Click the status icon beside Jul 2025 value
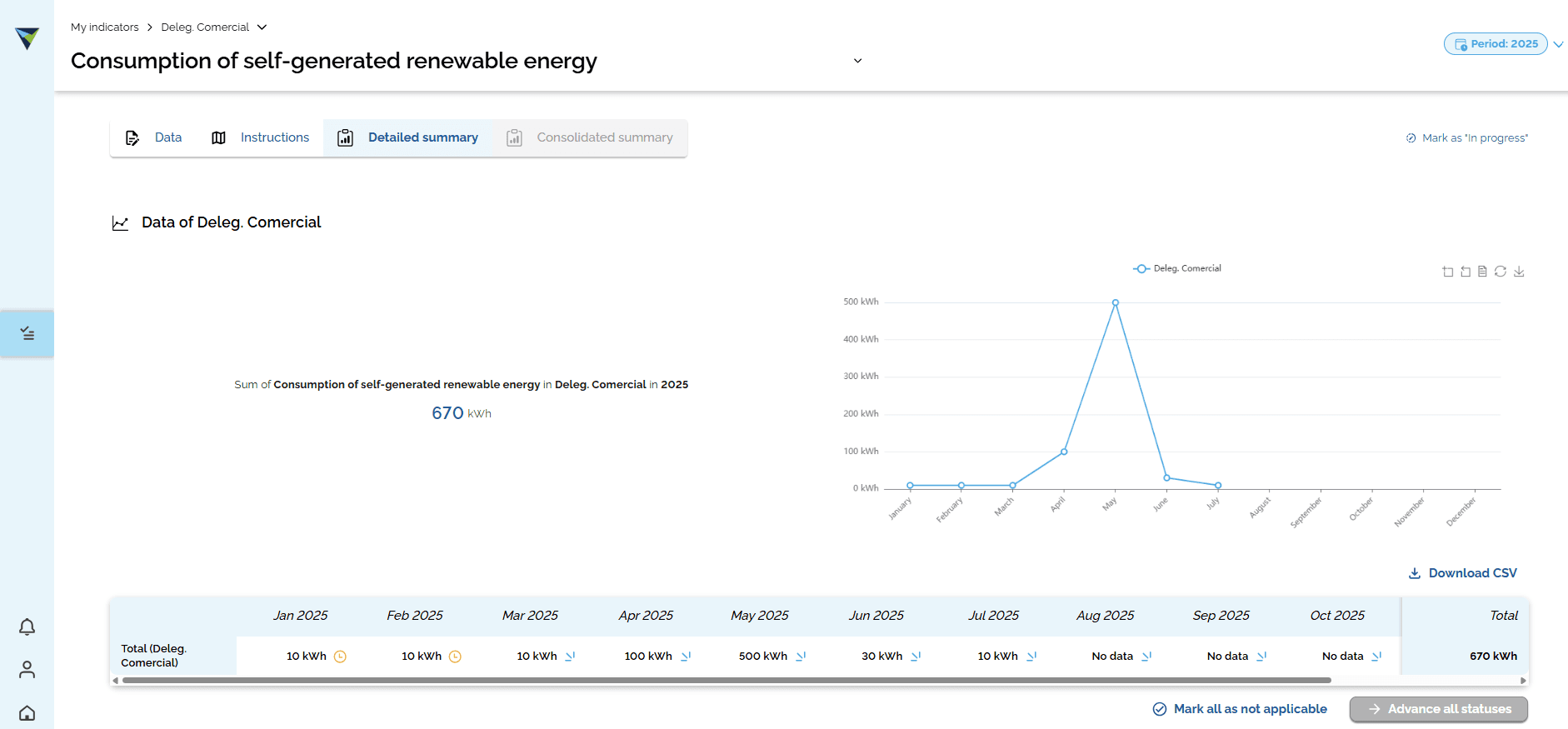Viewport: 1568px width, 729px height. tap(1031, 657)
